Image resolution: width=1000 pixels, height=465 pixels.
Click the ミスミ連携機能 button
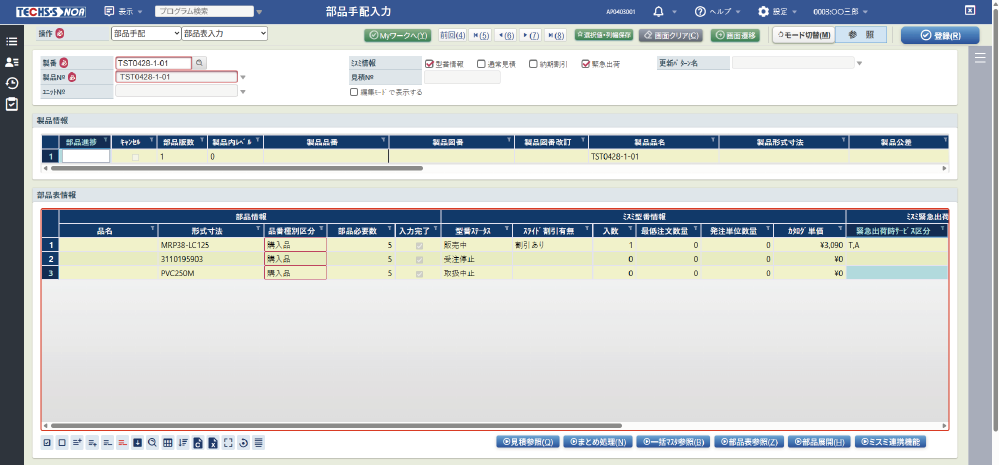(890, 441)
